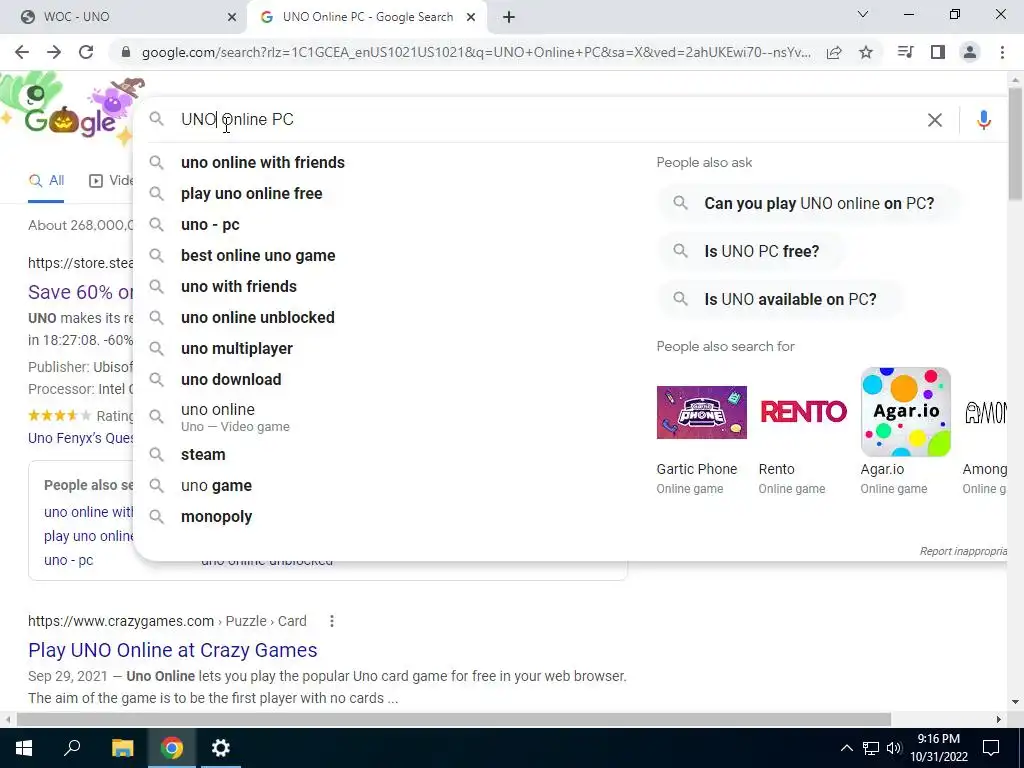Open the taskbar clock showing 9:16 PM

pyautogui.click(x=938, y=748)
